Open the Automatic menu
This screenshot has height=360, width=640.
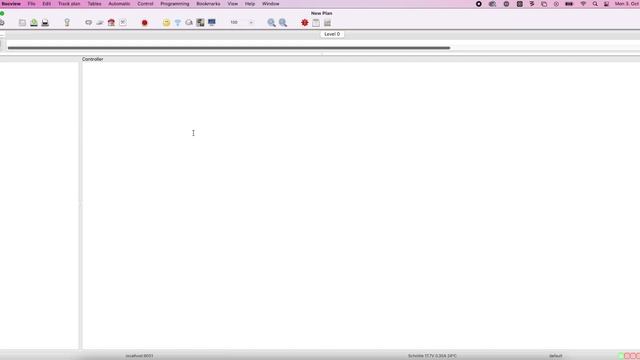pyautogui.click(x=119, y=4)
